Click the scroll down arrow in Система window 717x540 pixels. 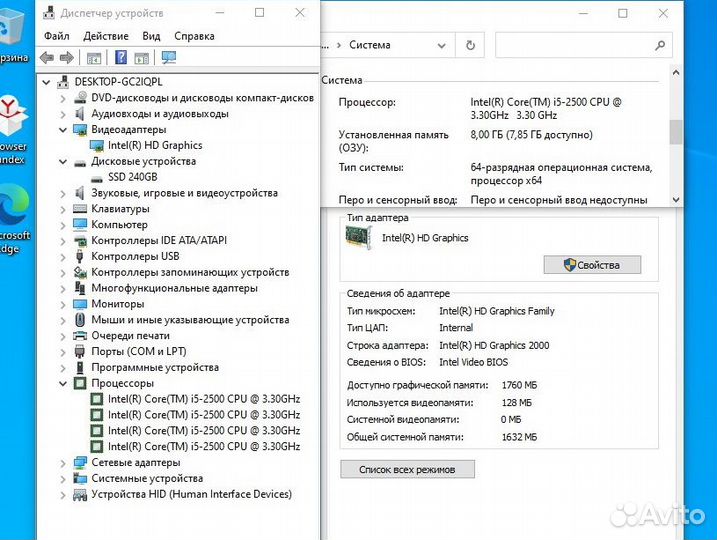675,200
